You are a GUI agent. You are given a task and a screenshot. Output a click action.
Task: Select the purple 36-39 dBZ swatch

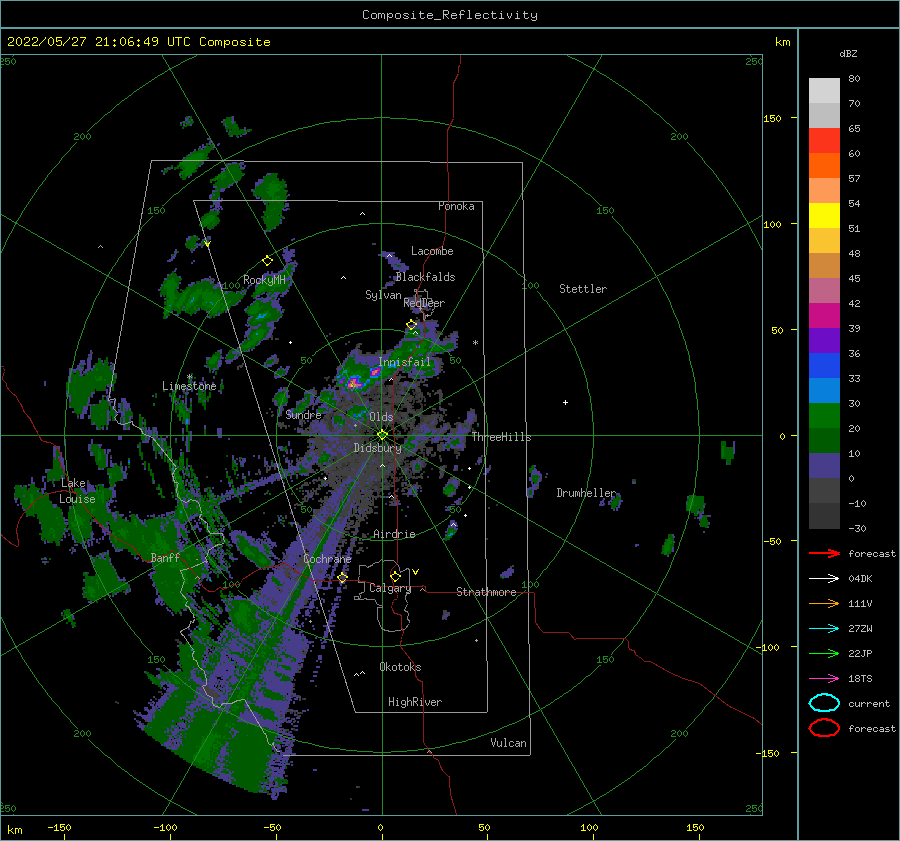pos(824,341)
